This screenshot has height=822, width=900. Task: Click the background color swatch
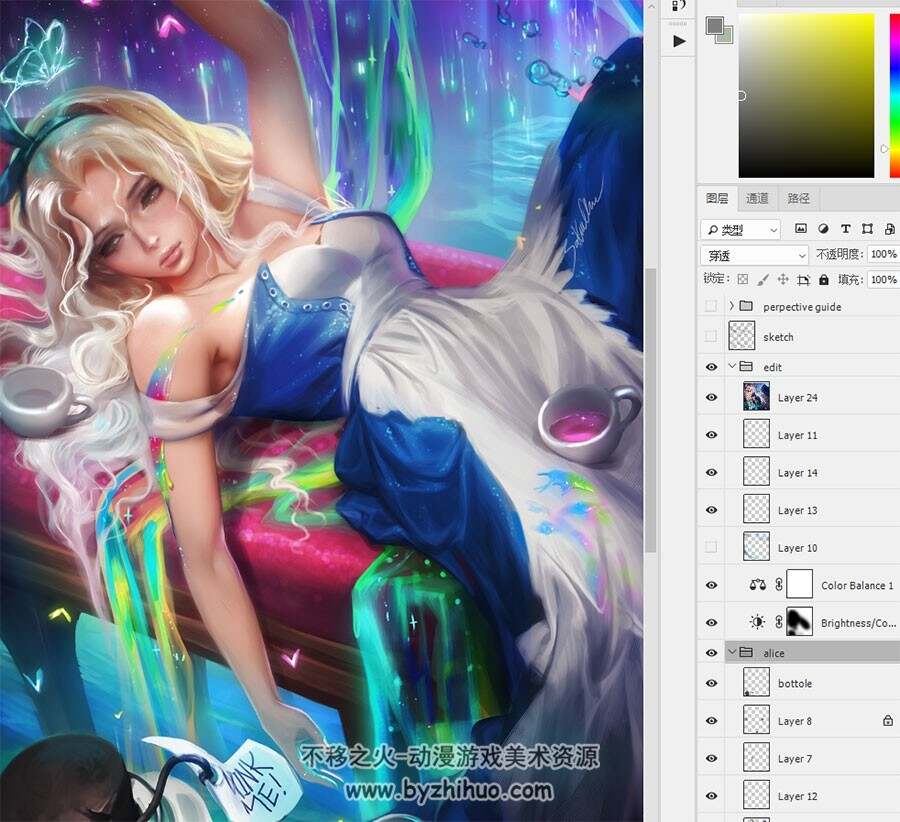(x=726, y=36)
